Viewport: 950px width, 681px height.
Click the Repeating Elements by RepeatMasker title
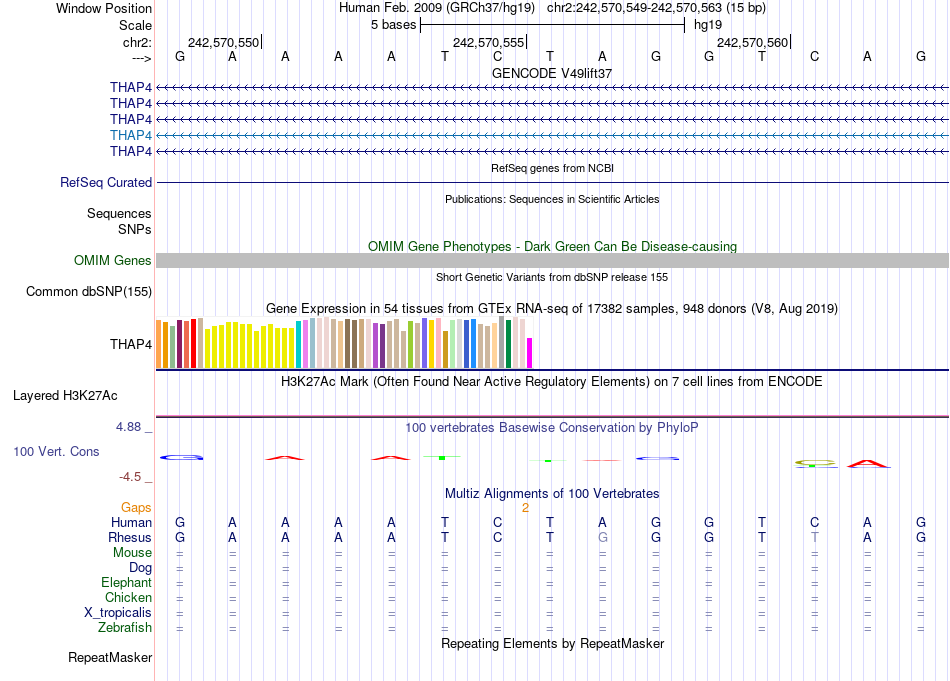[552, 644]
